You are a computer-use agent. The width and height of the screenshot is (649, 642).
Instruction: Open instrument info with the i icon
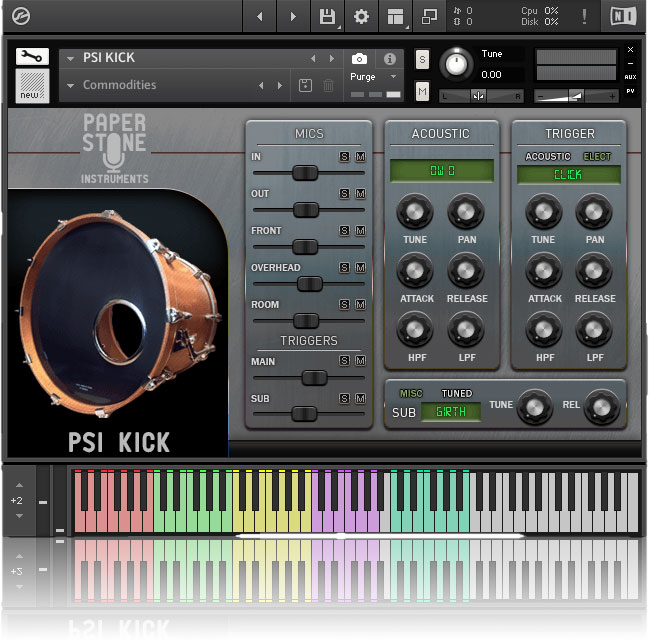click(390, 59)
